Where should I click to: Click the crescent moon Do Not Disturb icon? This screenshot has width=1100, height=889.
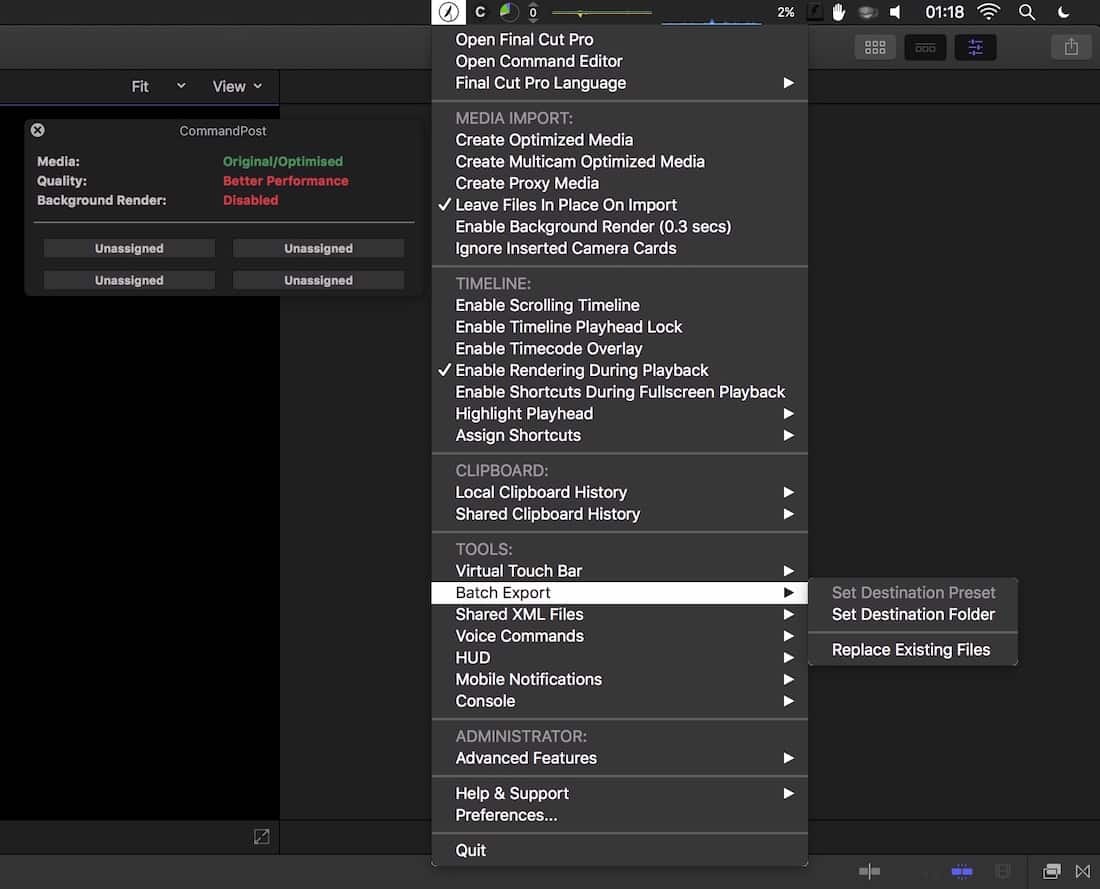[x=1064, y=12]
